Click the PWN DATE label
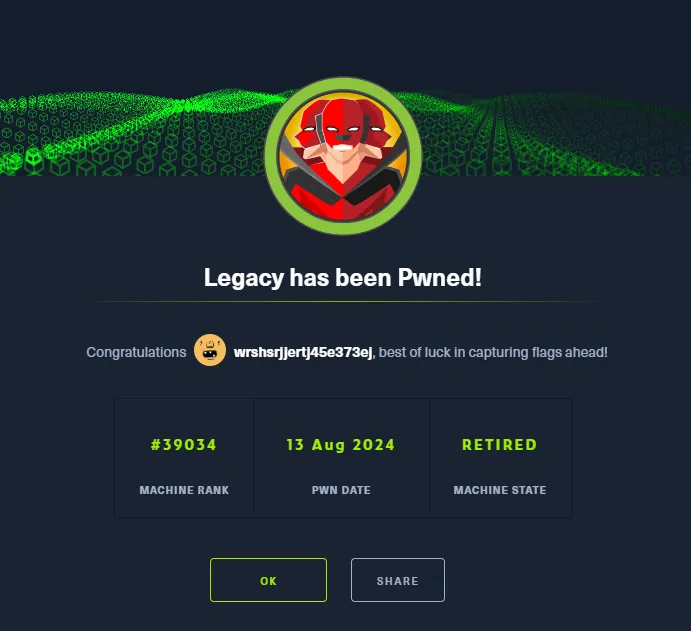This screenshot has width=691, height=631. click(x=341, y=490)
